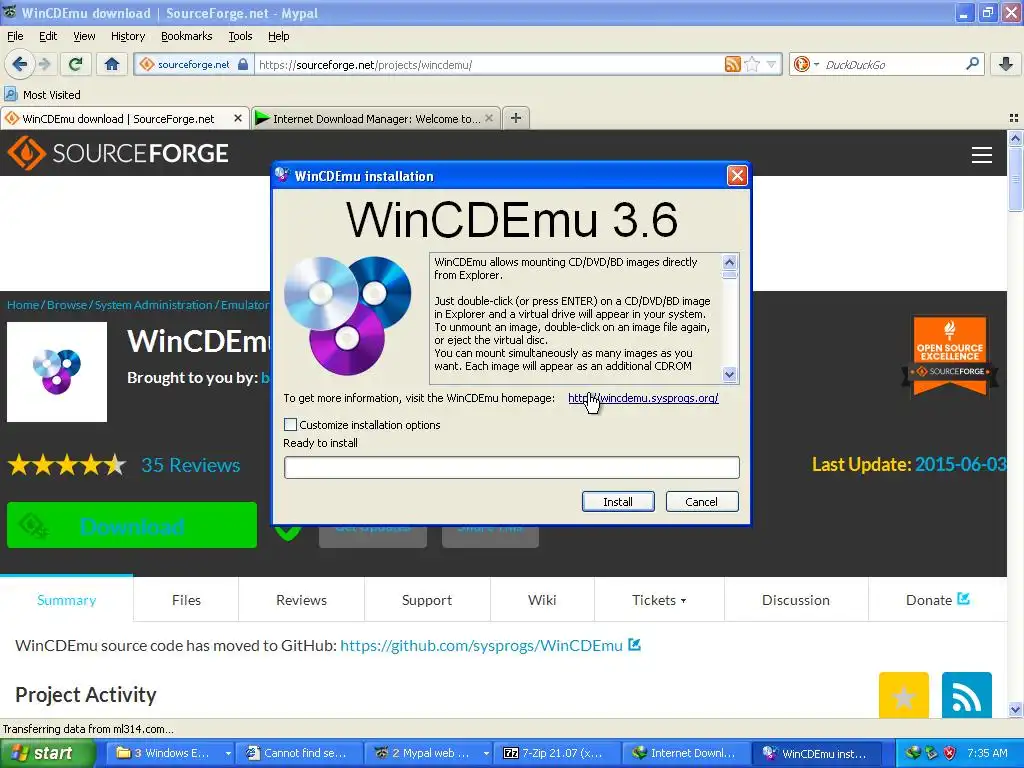Screen dimensions: 1024x768
Task: Open the GitHub sysprogs/WinCDEmu link
Action: pos(481,645)
